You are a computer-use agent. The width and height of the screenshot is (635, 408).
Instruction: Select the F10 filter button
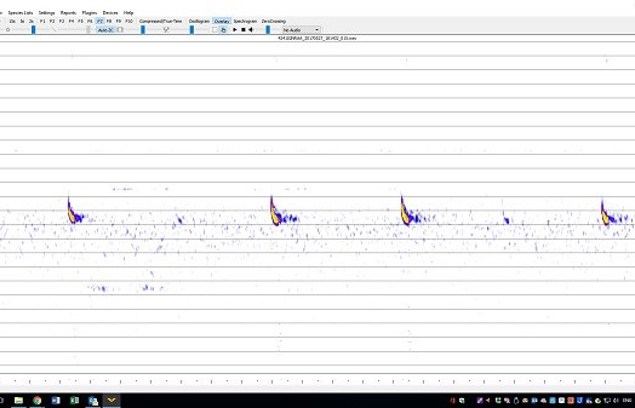(x=129, y=20)
